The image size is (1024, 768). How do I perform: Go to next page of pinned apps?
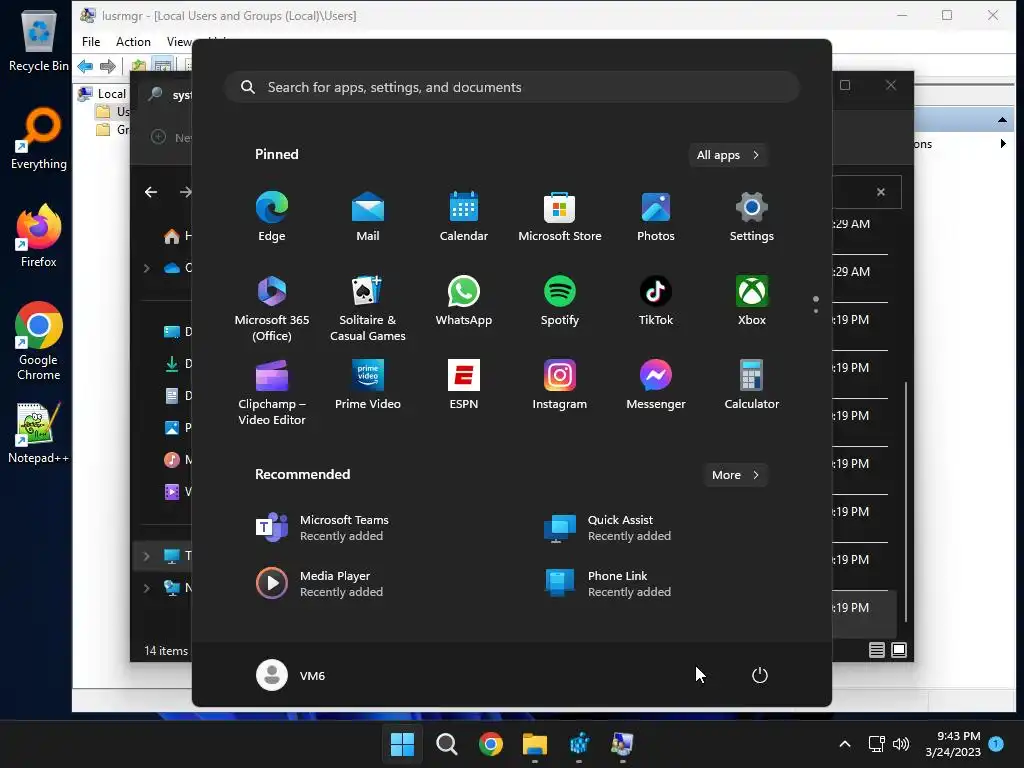(816, 311)
